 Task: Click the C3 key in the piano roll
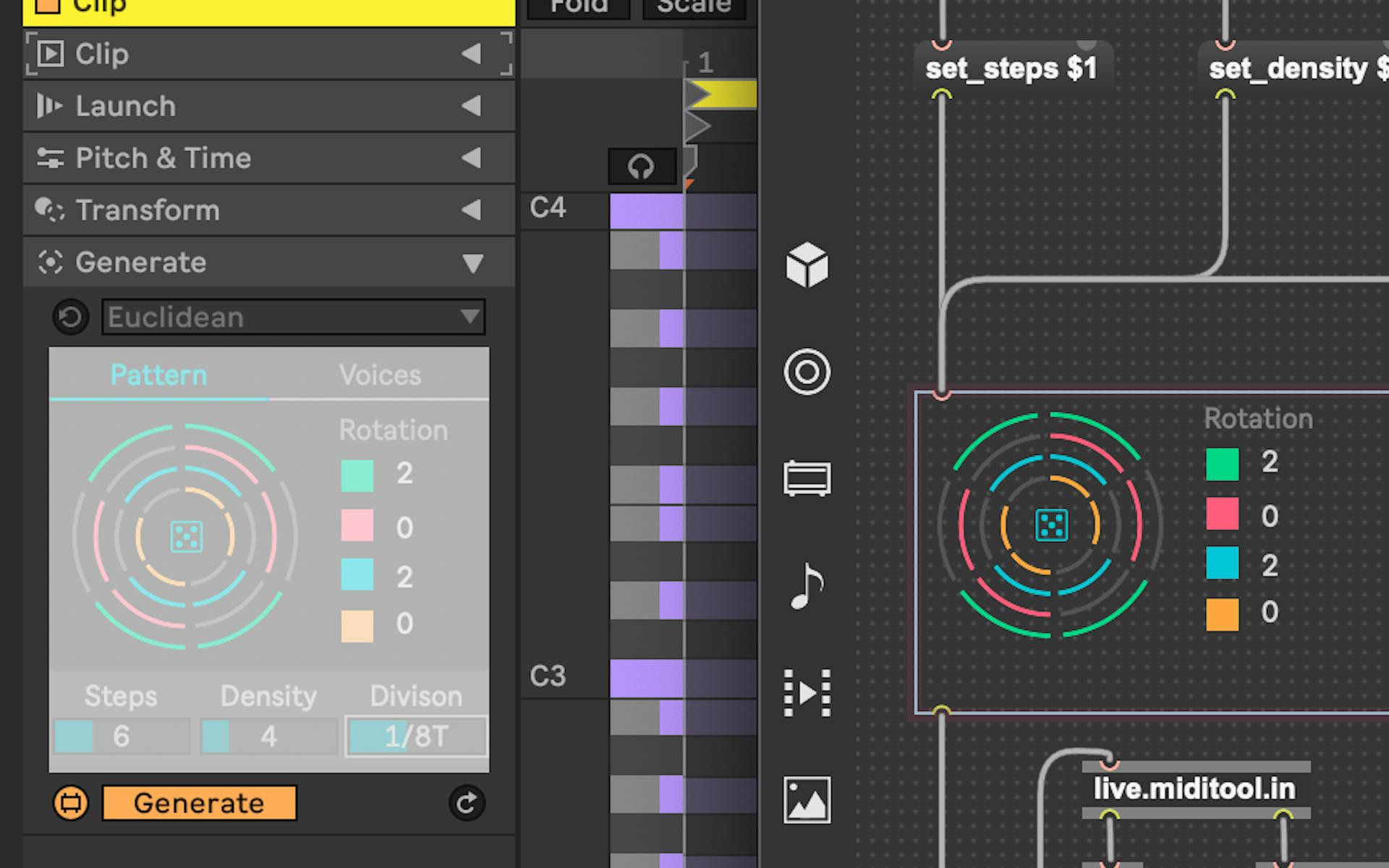(547, 674)
